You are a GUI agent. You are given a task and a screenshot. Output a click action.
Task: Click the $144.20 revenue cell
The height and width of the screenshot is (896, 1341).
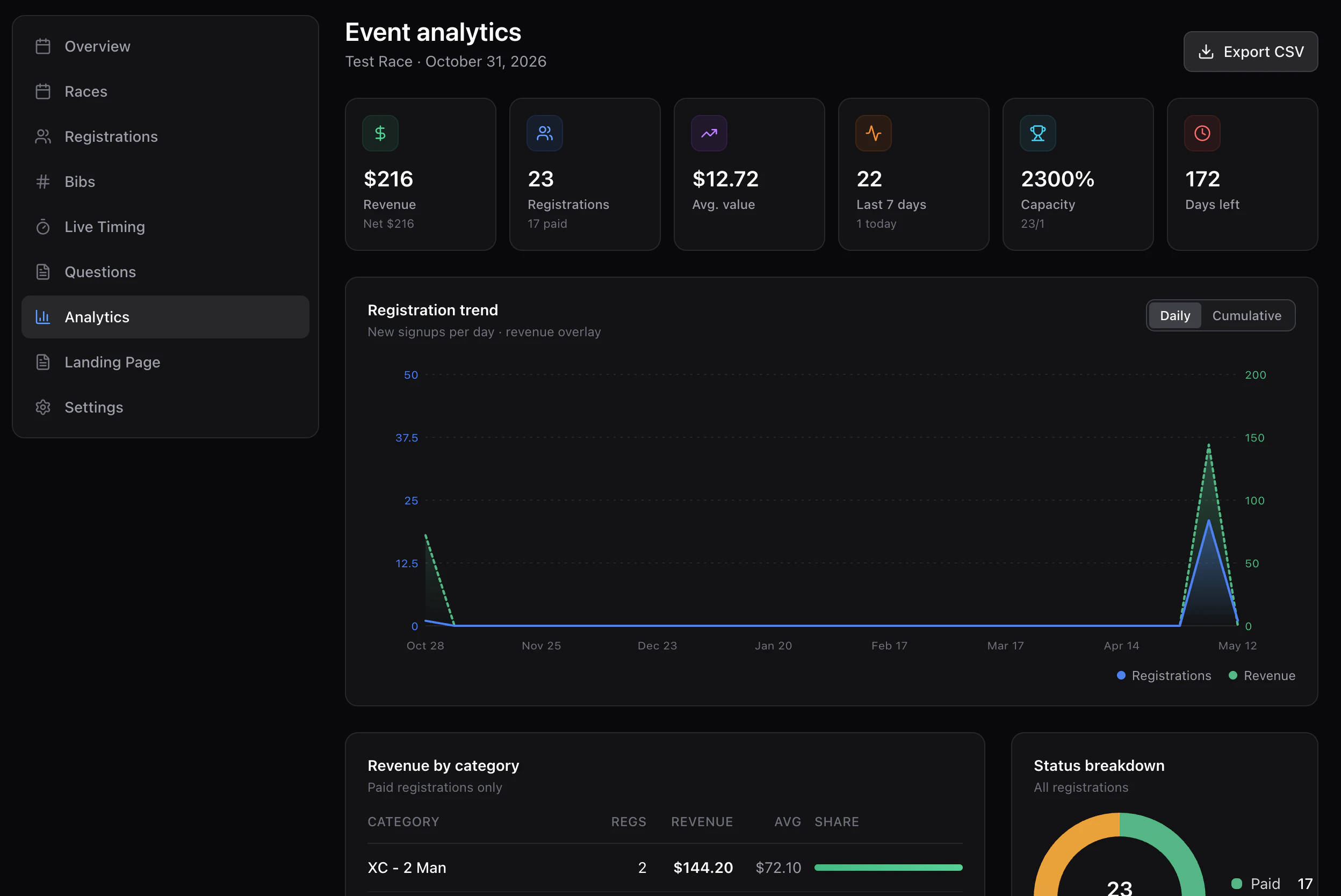703,868
